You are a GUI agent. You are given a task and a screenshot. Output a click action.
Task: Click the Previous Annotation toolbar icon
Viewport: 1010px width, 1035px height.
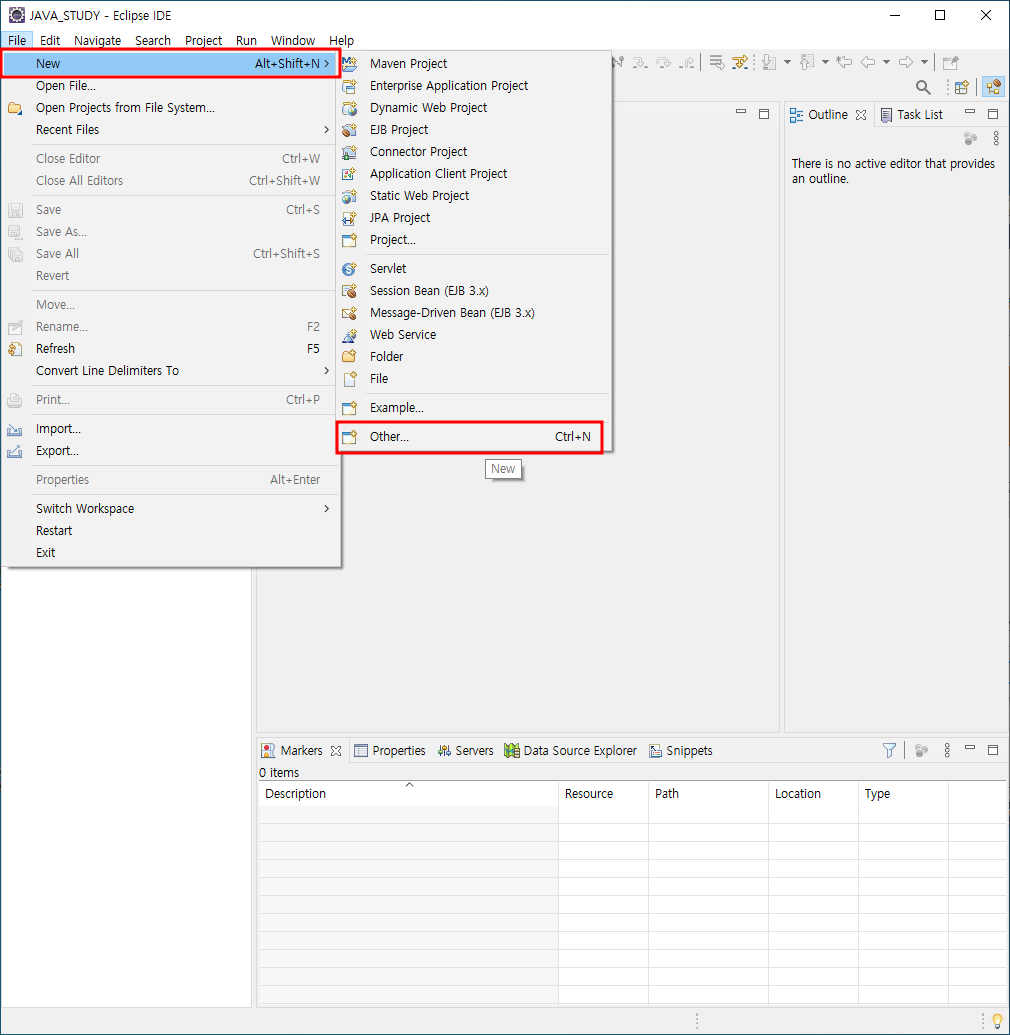coord(807,63)
